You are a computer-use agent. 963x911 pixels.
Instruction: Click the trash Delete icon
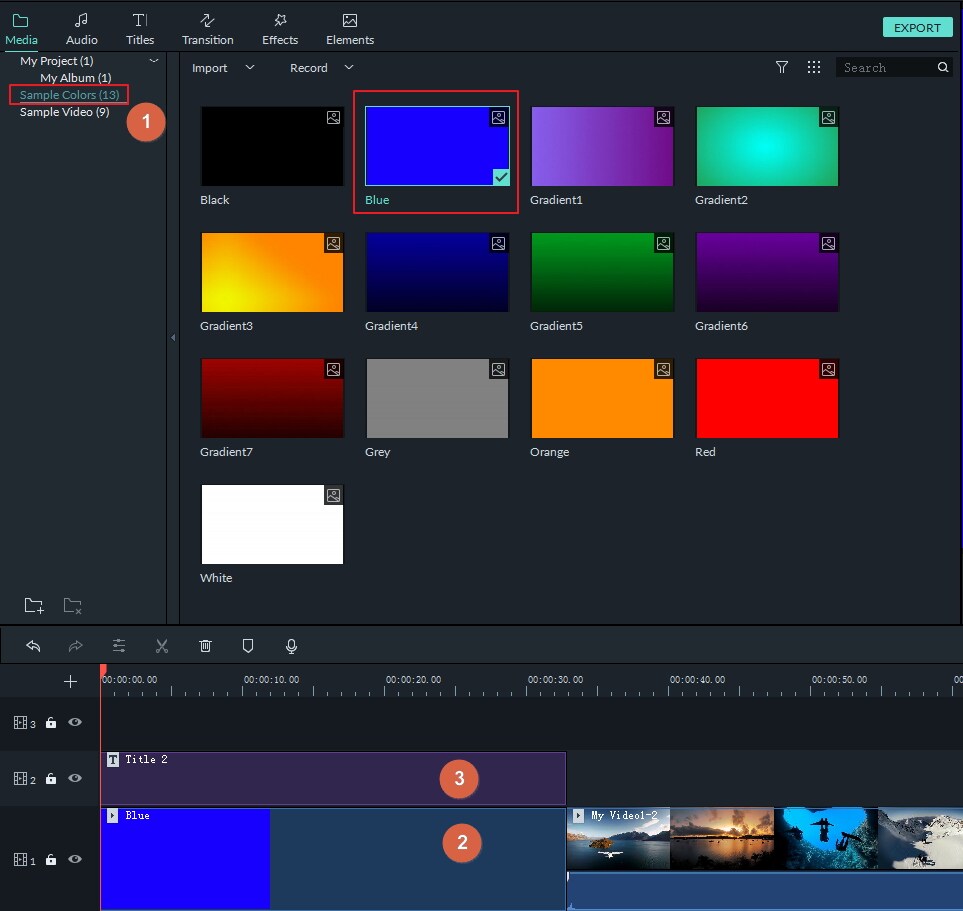[205, 646]
